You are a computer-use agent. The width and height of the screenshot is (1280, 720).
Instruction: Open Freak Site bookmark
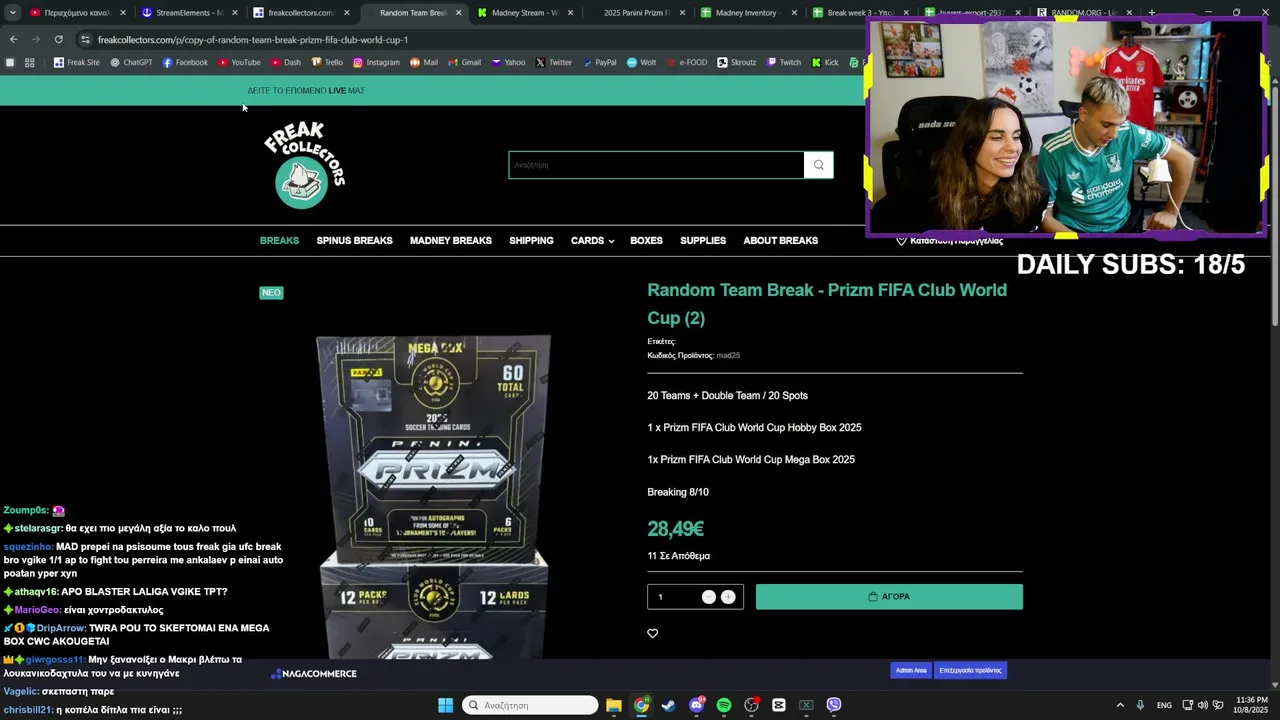[77, 62]
